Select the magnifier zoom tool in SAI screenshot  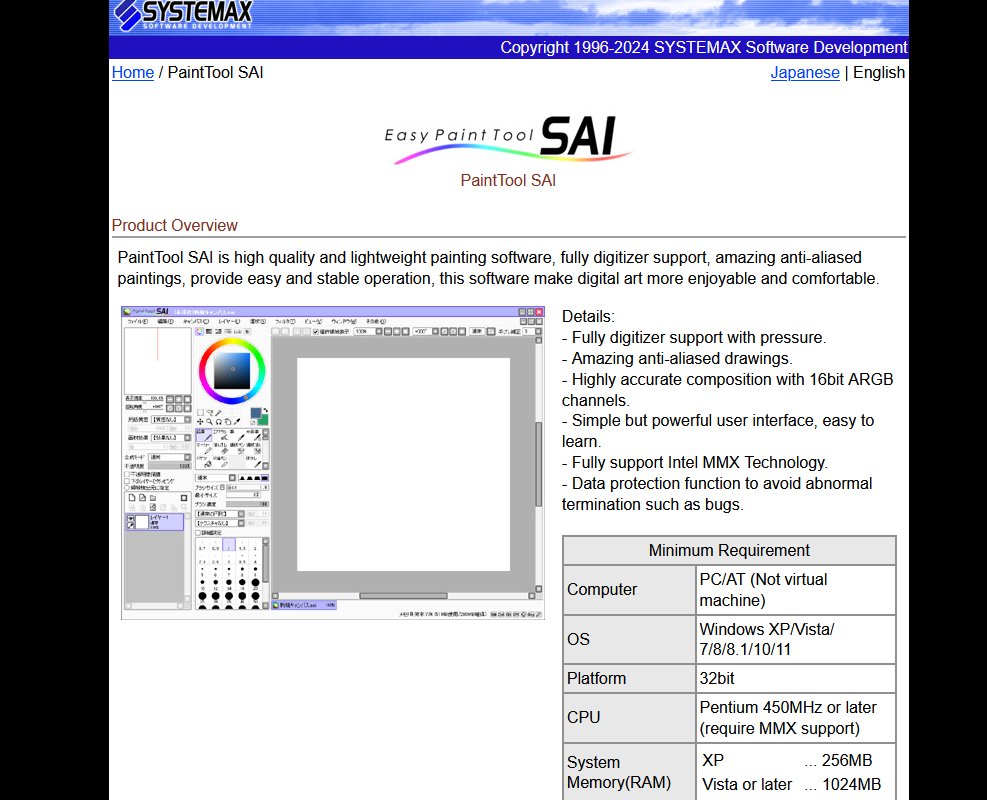pos(209,422)
